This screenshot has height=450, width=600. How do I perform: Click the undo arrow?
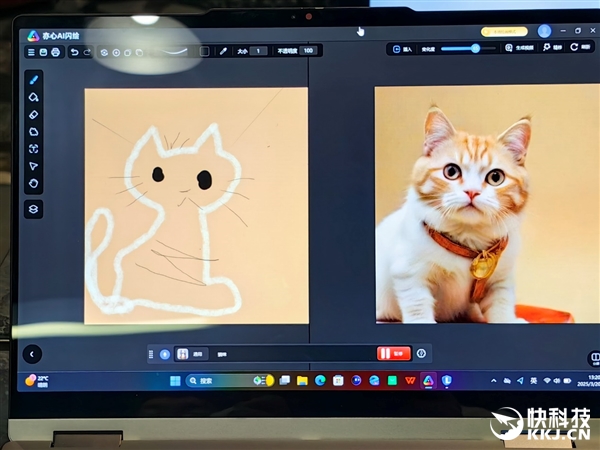point(74,51)
